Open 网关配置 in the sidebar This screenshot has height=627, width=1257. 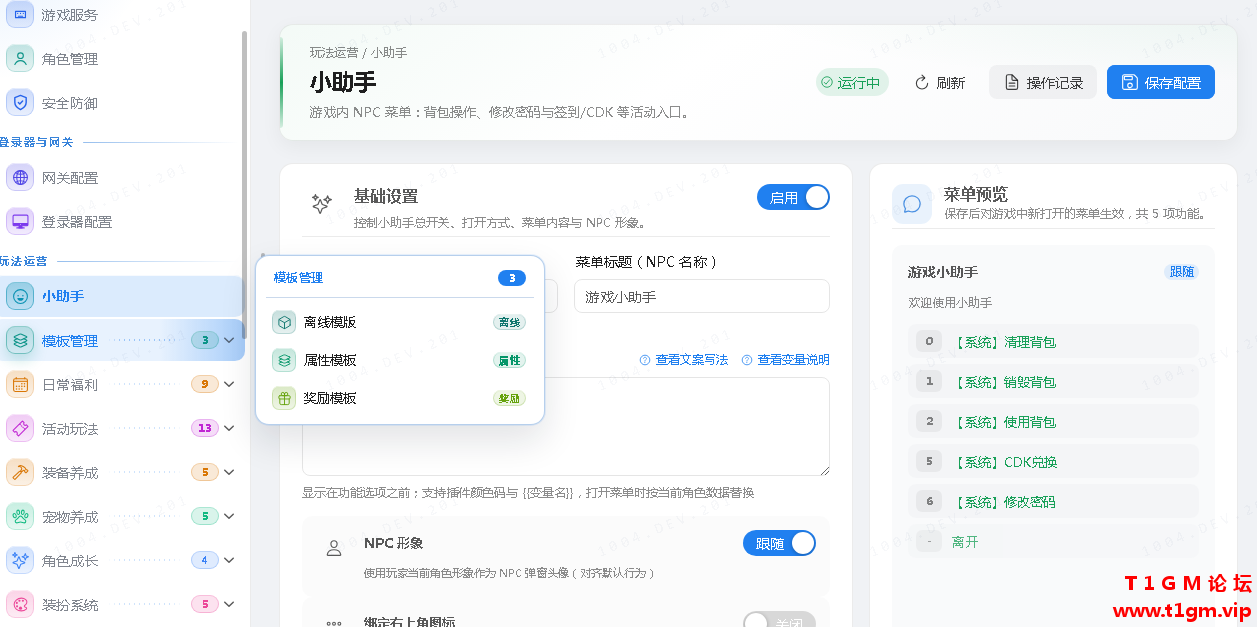coord(122,178)
